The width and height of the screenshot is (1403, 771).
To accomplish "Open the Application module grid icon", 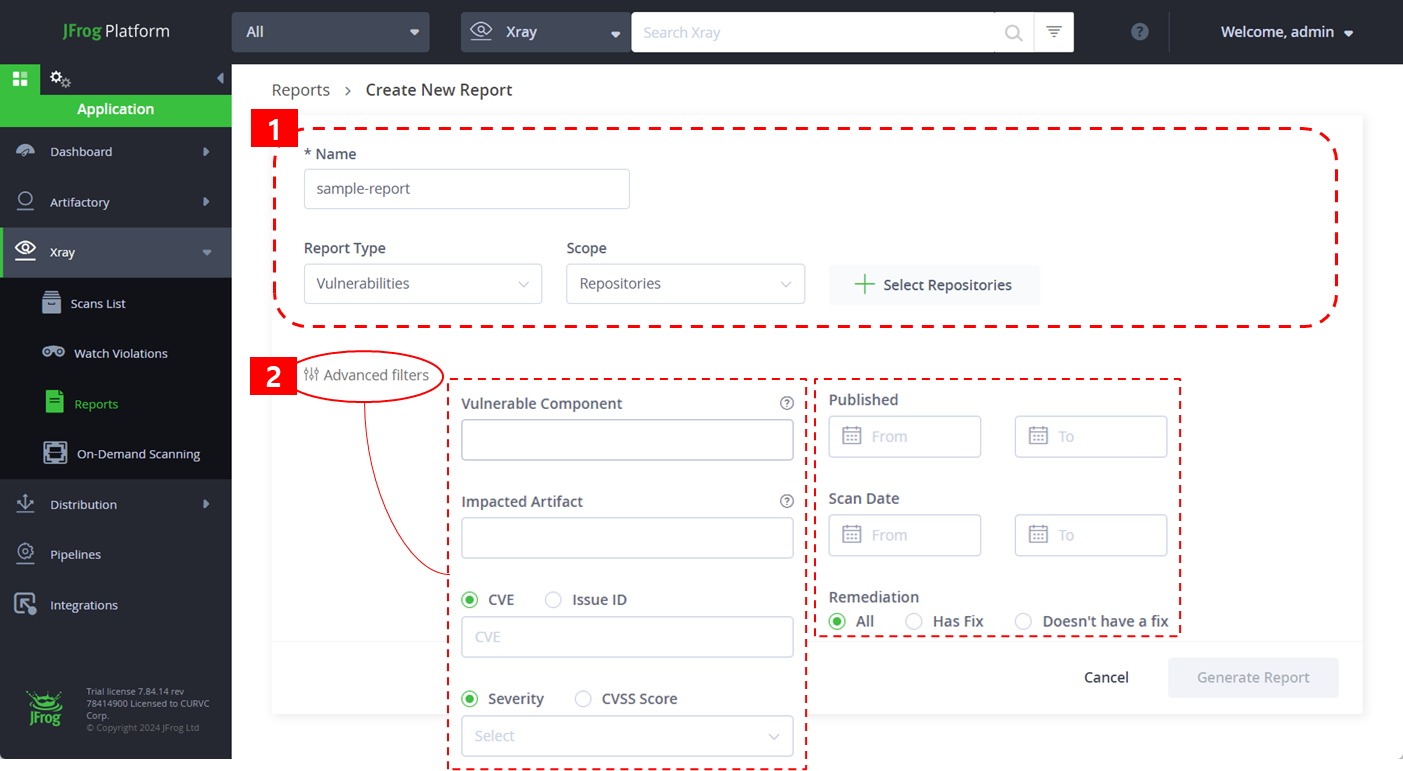I will (x=19, y=78).
